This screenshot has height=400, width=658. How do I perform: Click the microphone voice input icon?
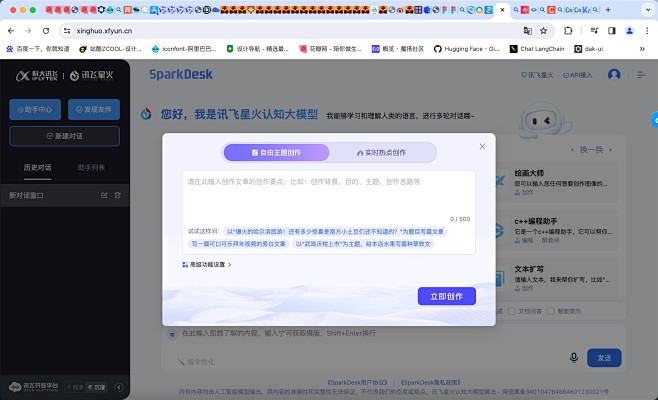[574, 358]
